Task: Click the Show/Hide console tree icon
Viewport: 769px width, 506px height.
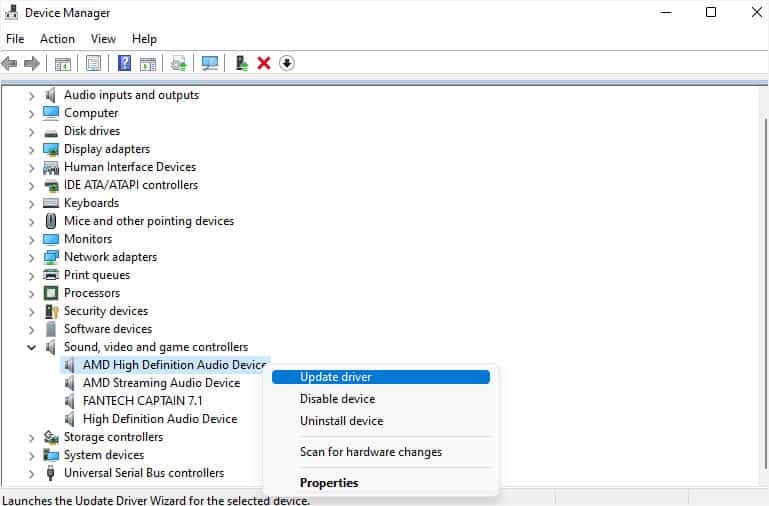Action: point(63,63)
